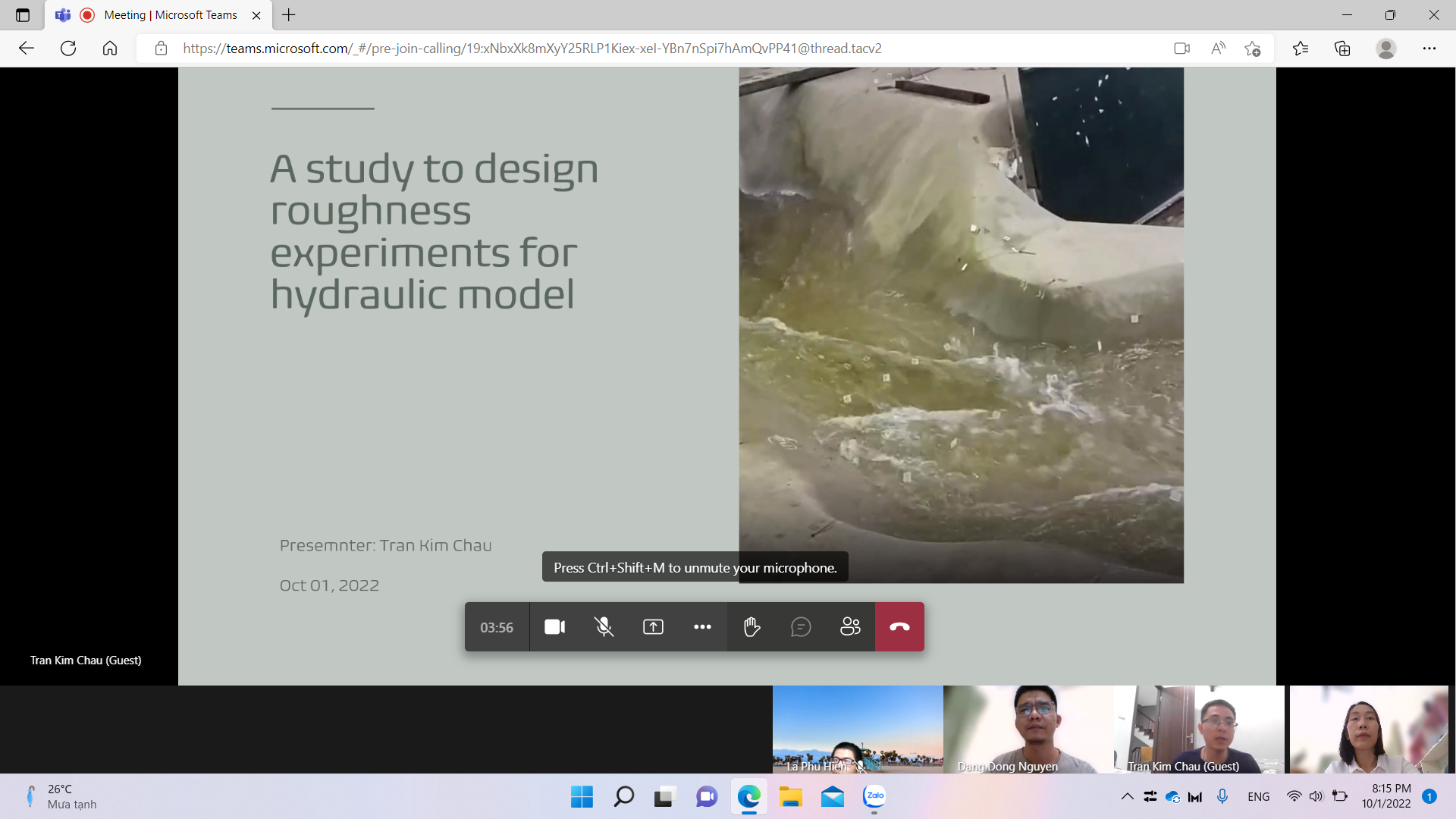This screenshot has height=819, width=1456.
Task: Click the Meeting | Microsoft Teams tab
Action: pos(170,15)
